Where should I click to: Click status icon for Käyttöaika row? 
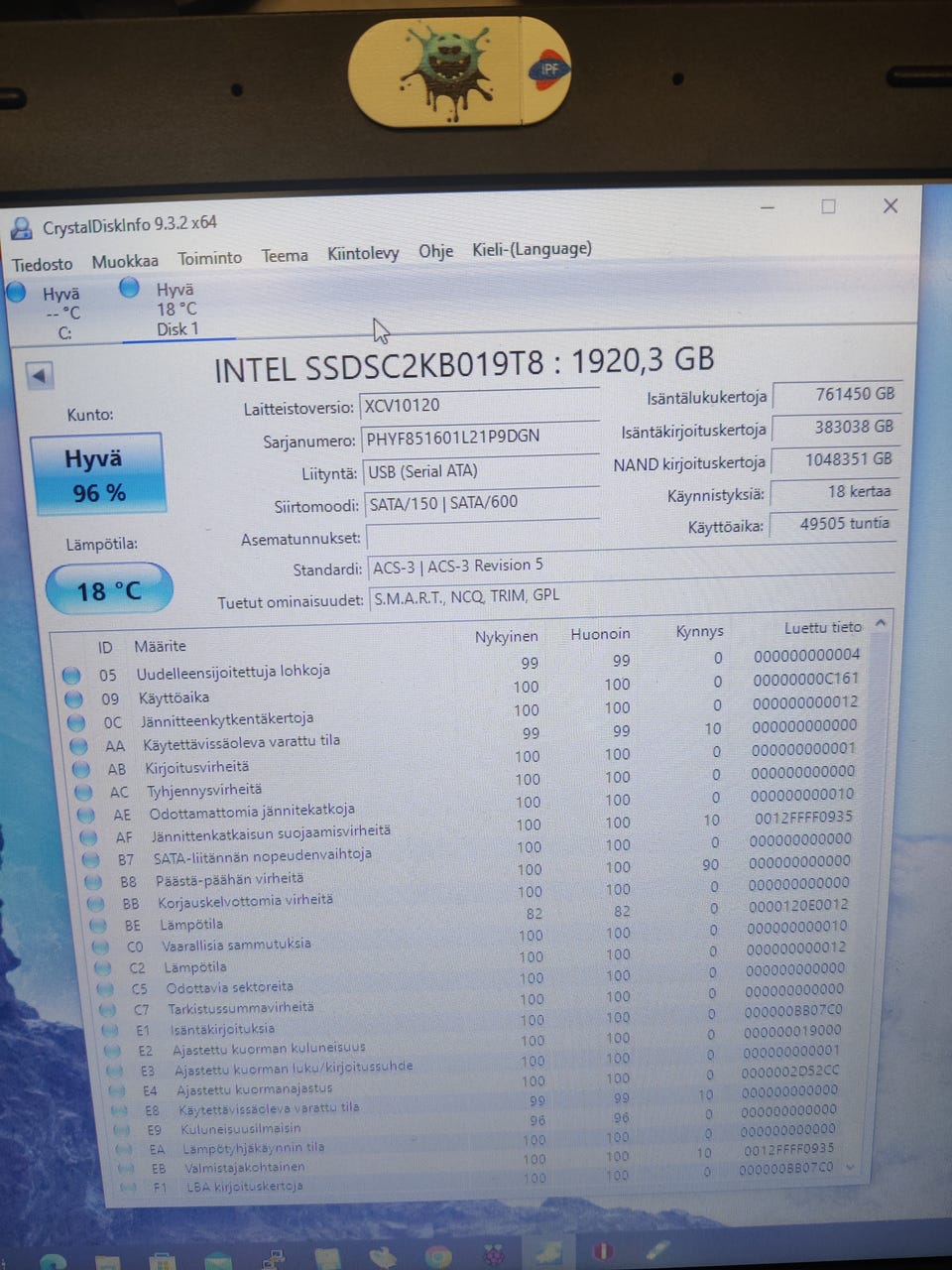(x=74, y=699)
